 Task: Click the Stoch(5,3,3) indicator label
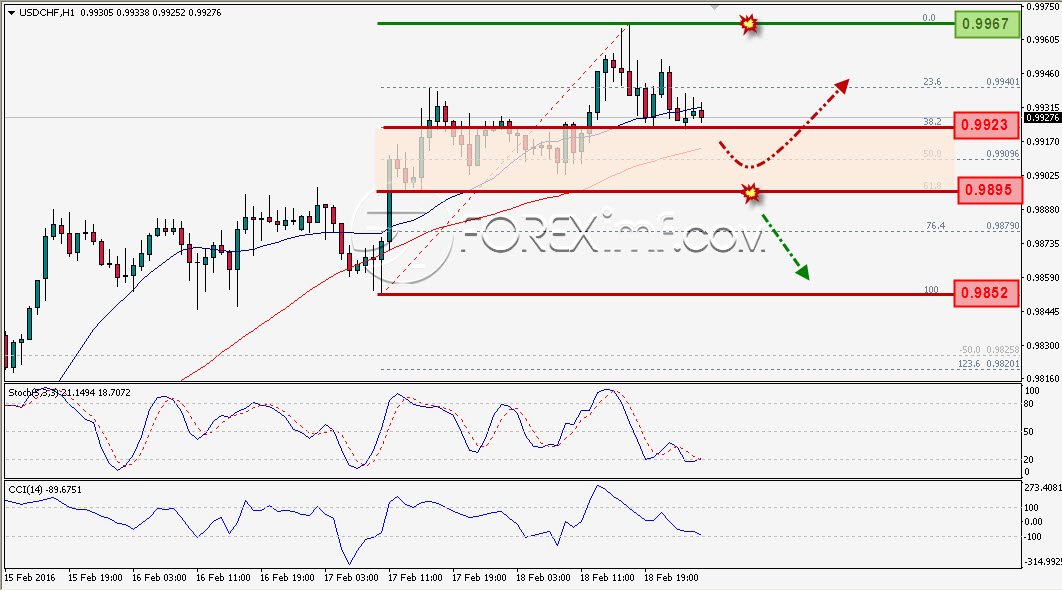point(34,393)
